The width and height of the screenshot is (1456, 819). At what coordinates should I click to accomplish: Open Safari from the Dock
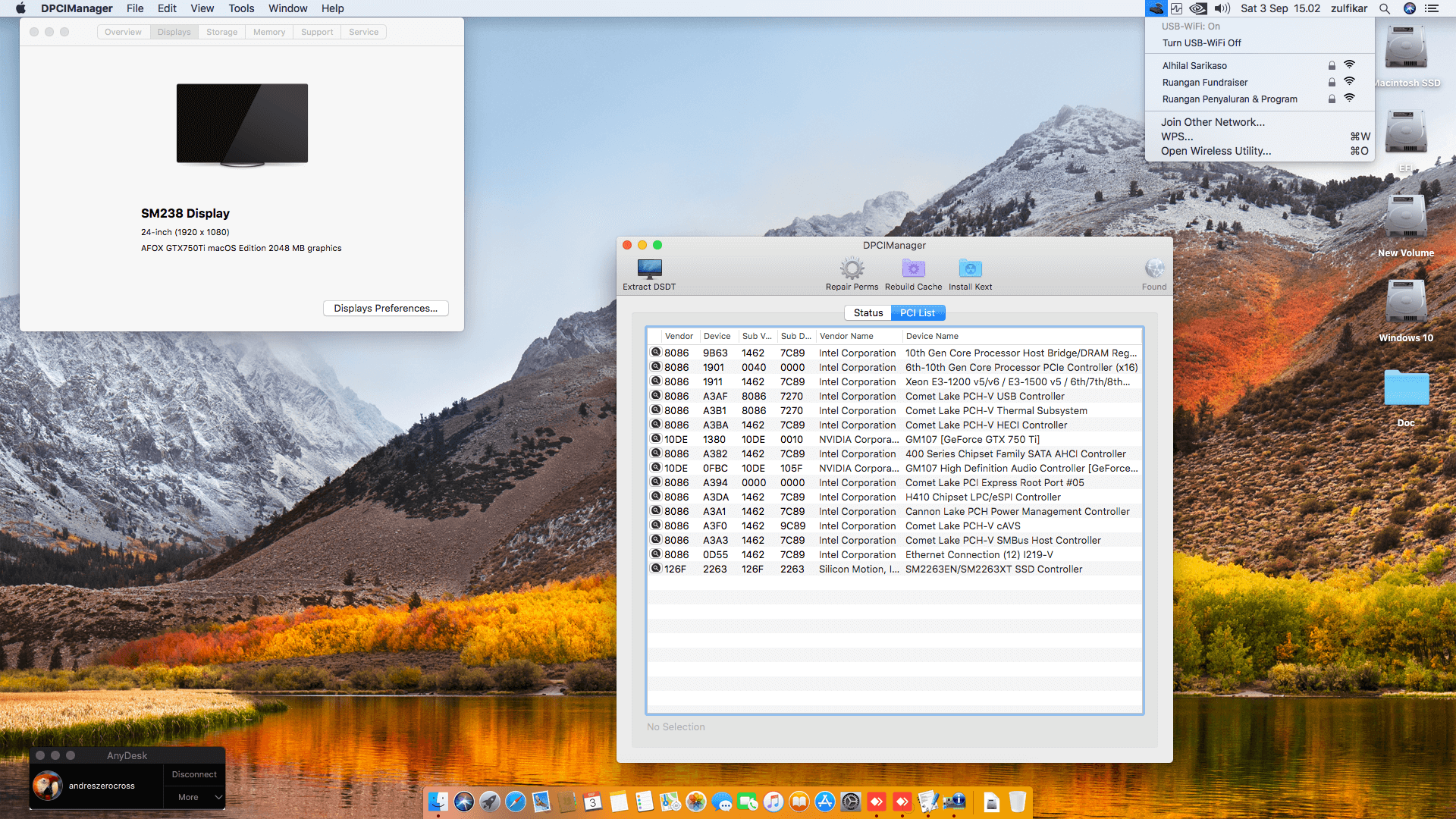click(x=516, y=802)
